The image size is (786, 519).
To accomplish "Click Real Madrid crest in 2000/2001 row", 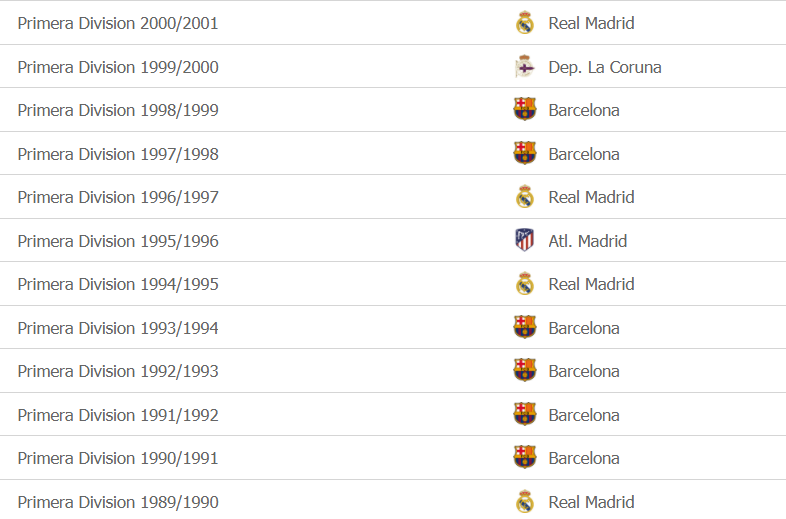I will (x=525, y=23).
